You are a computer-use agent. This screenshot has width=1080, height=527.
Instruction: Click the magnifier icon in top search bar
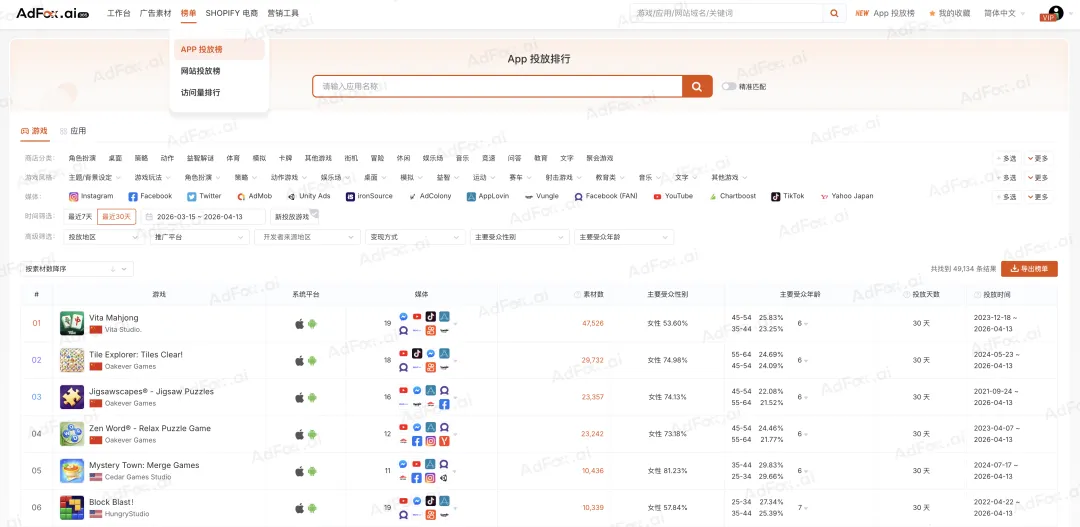pos(835,13)
